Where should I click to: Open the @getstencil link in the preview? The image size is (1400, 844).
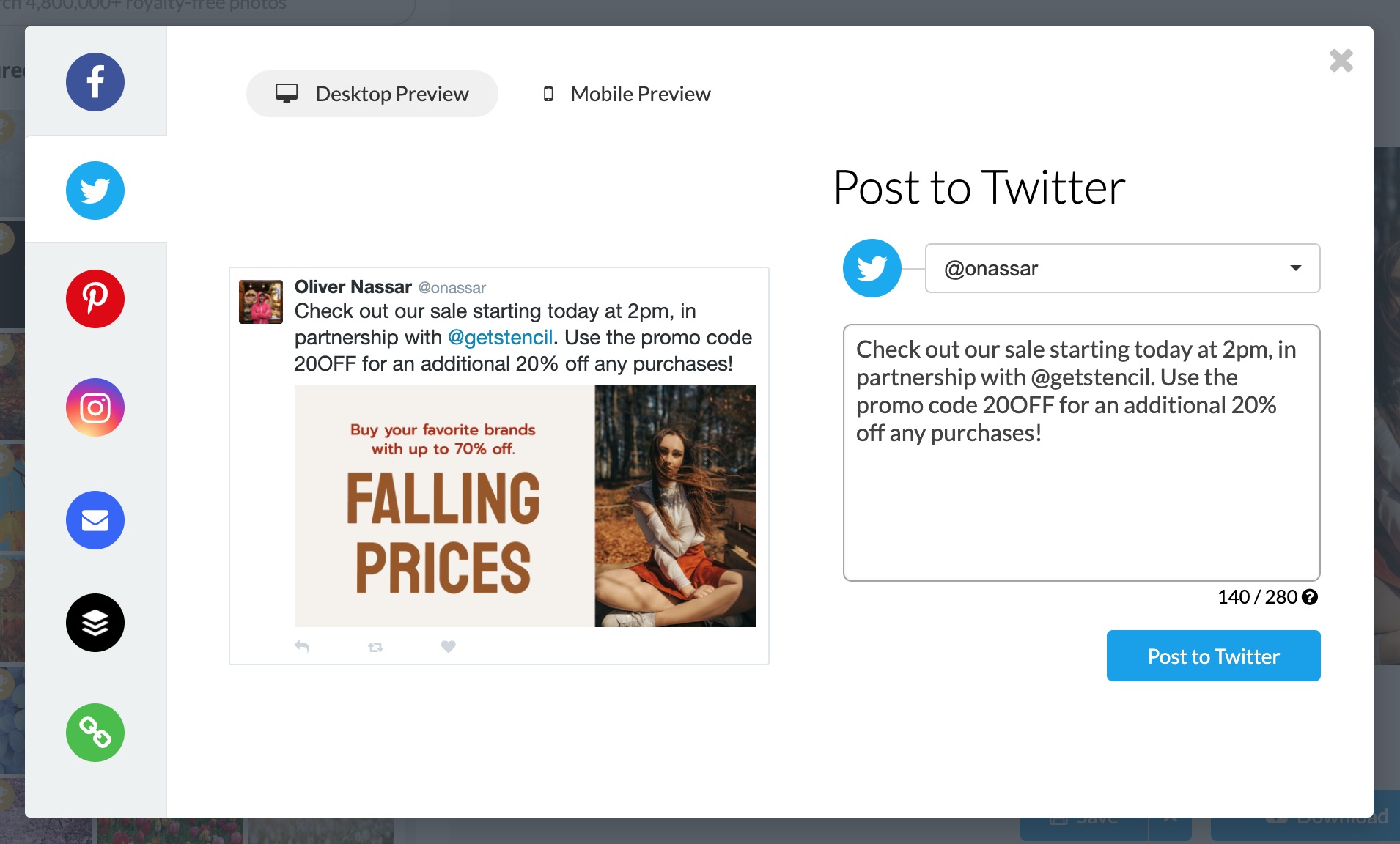coord(501,337)
